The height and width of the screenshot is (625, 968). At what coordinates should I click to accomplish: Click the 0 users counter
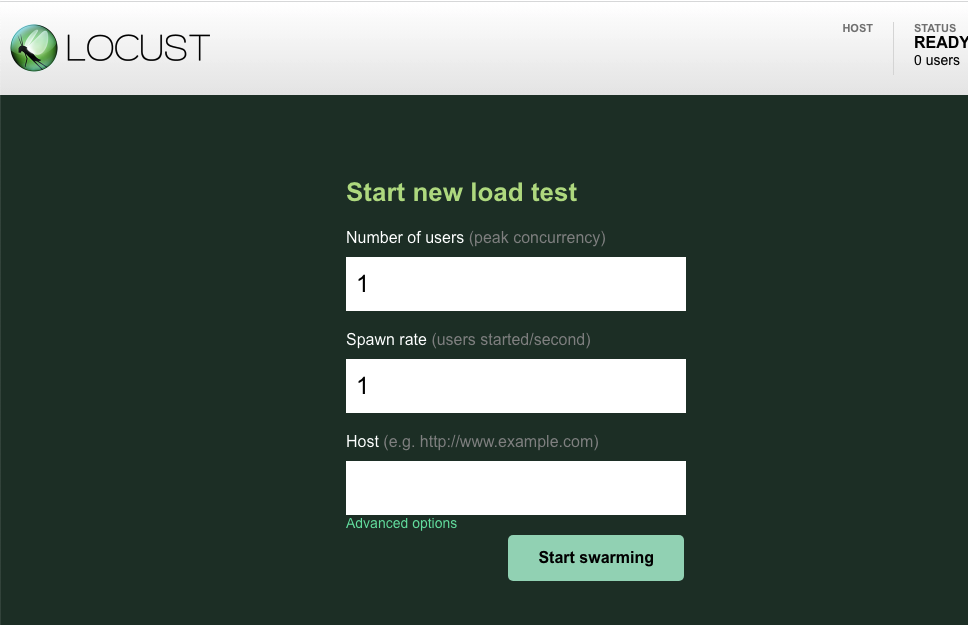tap(936, 61)
